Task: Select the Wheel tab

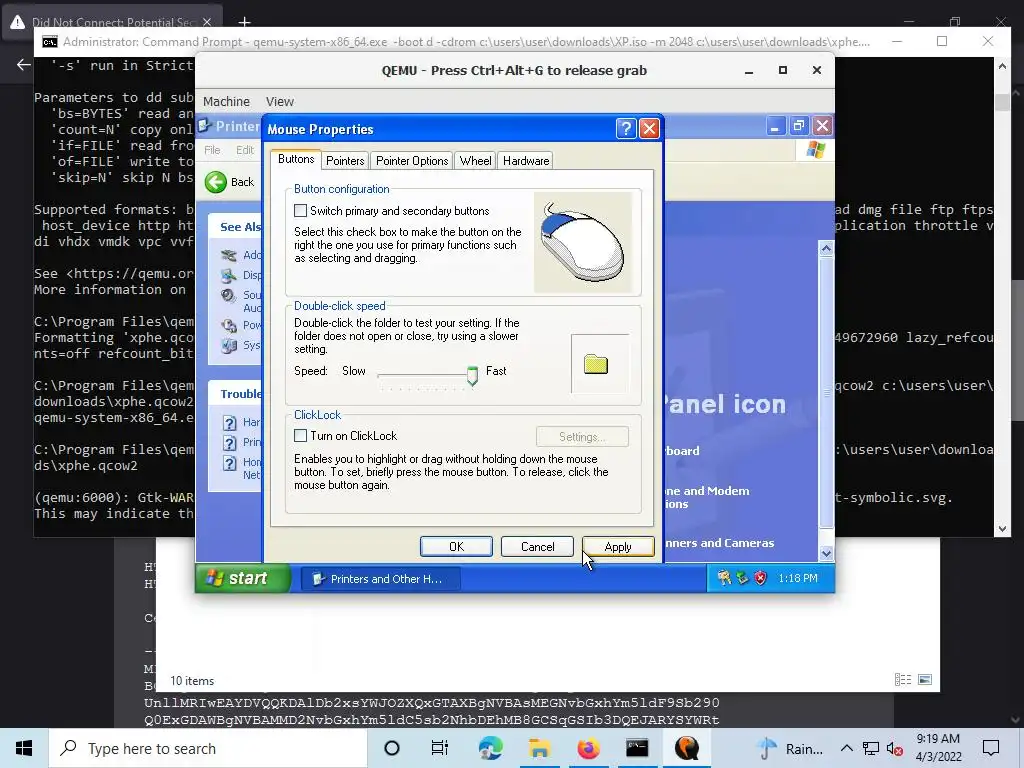Action: (x=475, y=161)
